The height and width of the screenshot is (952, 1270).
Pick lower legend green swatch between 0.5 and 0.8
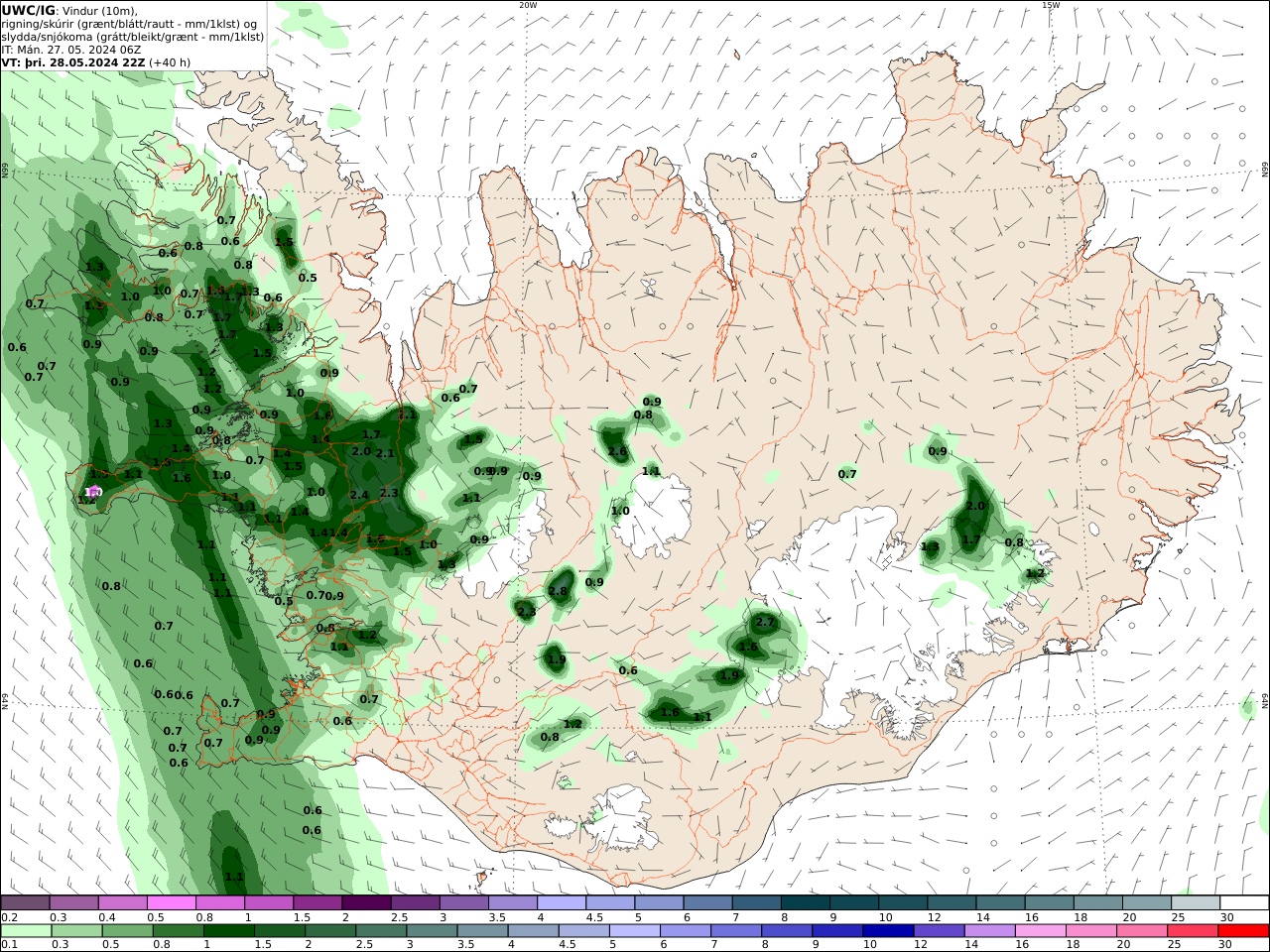(x=127, y=930)
